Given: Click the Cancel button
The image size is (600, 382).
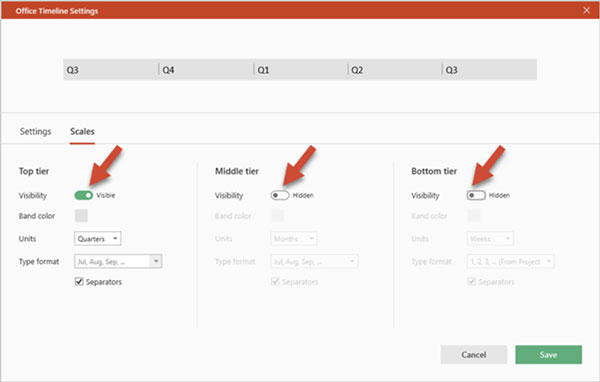Looking at the screenshot, I should [474, 354].
